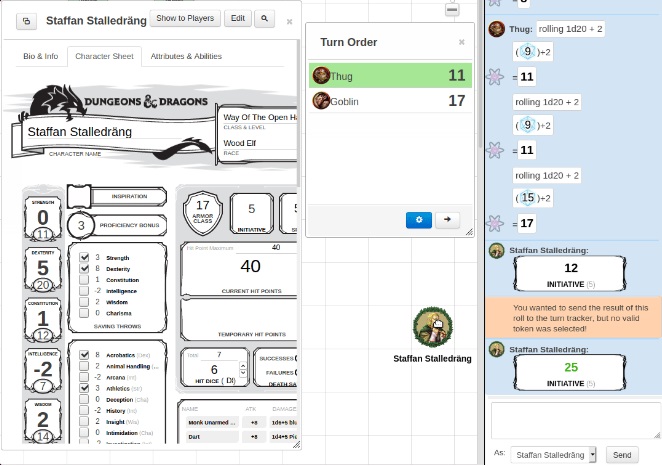Click the character name field

[118, 132]
